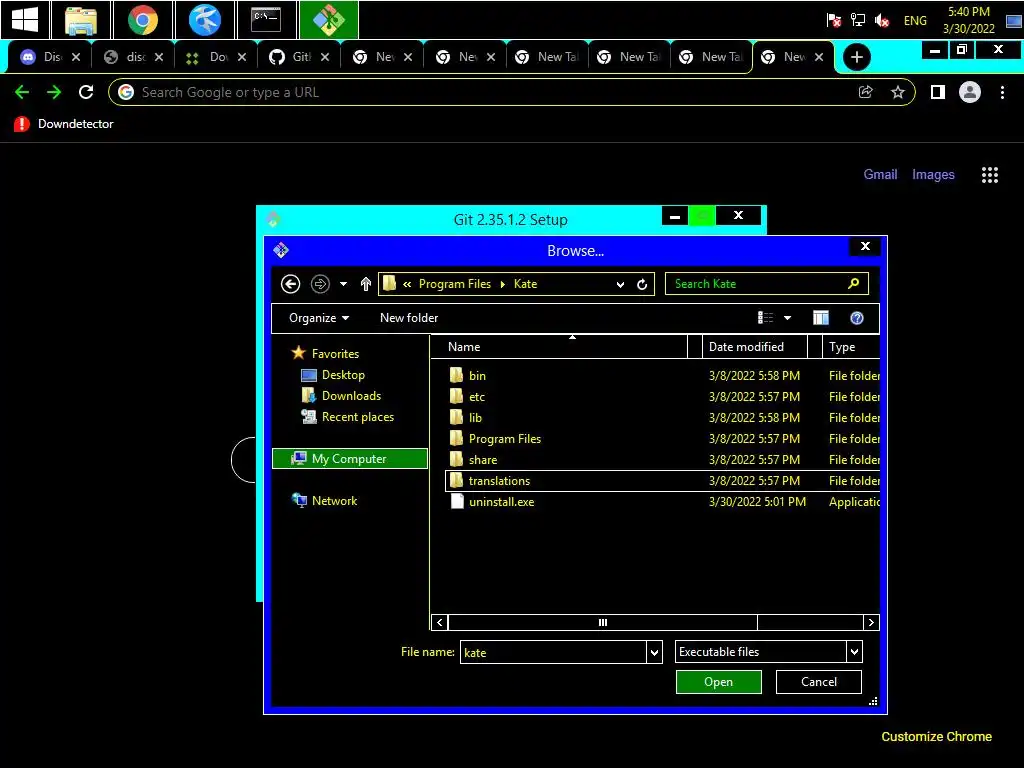Open the Google apps grid
1024x768 pixels.
tap(990, 174)
